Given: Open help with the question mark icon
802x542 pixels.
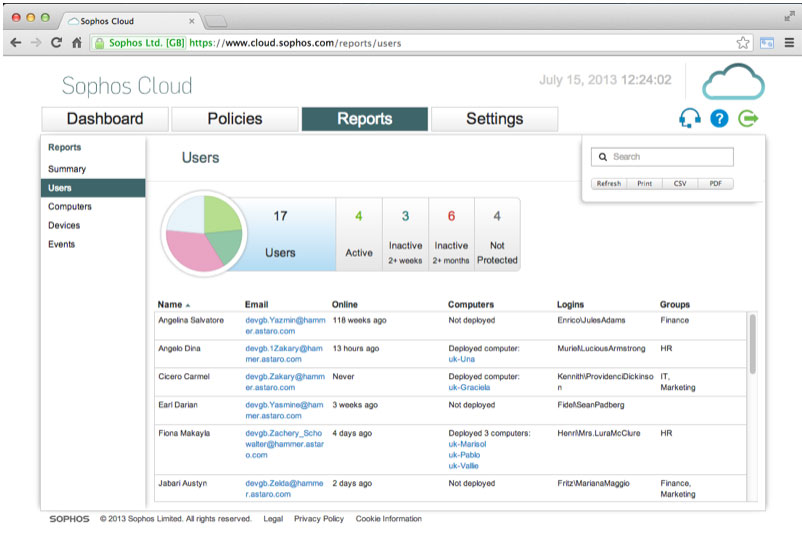Looking at the screenshot, I should (x=719, y=119).
